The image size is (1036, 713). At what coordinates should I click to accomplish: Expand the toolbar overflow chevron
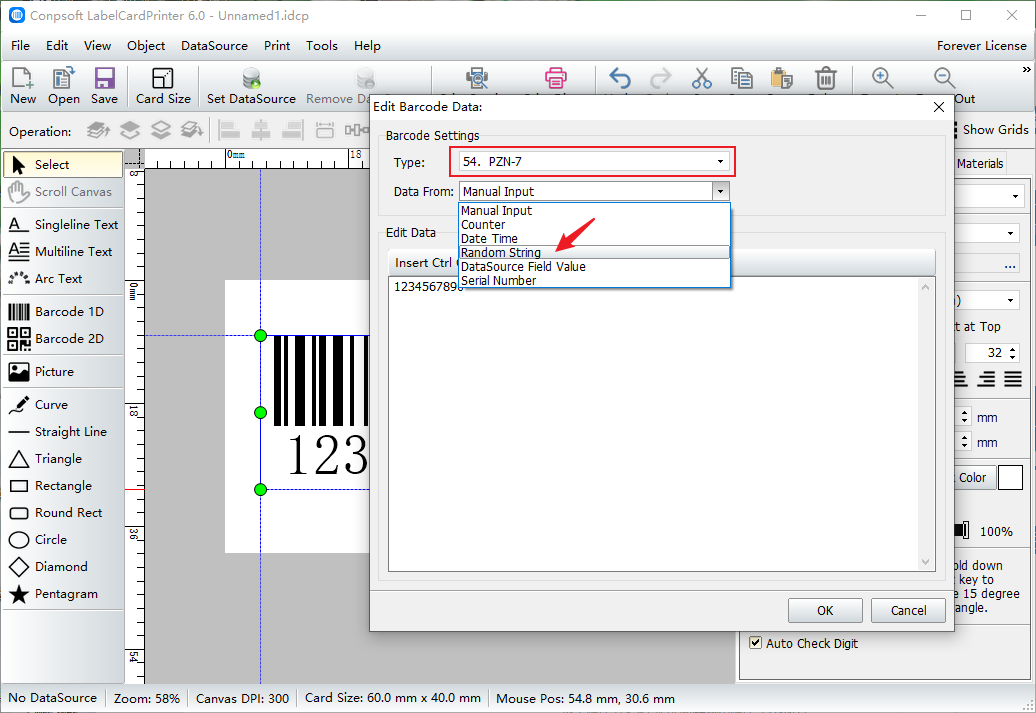point(1026,69)
